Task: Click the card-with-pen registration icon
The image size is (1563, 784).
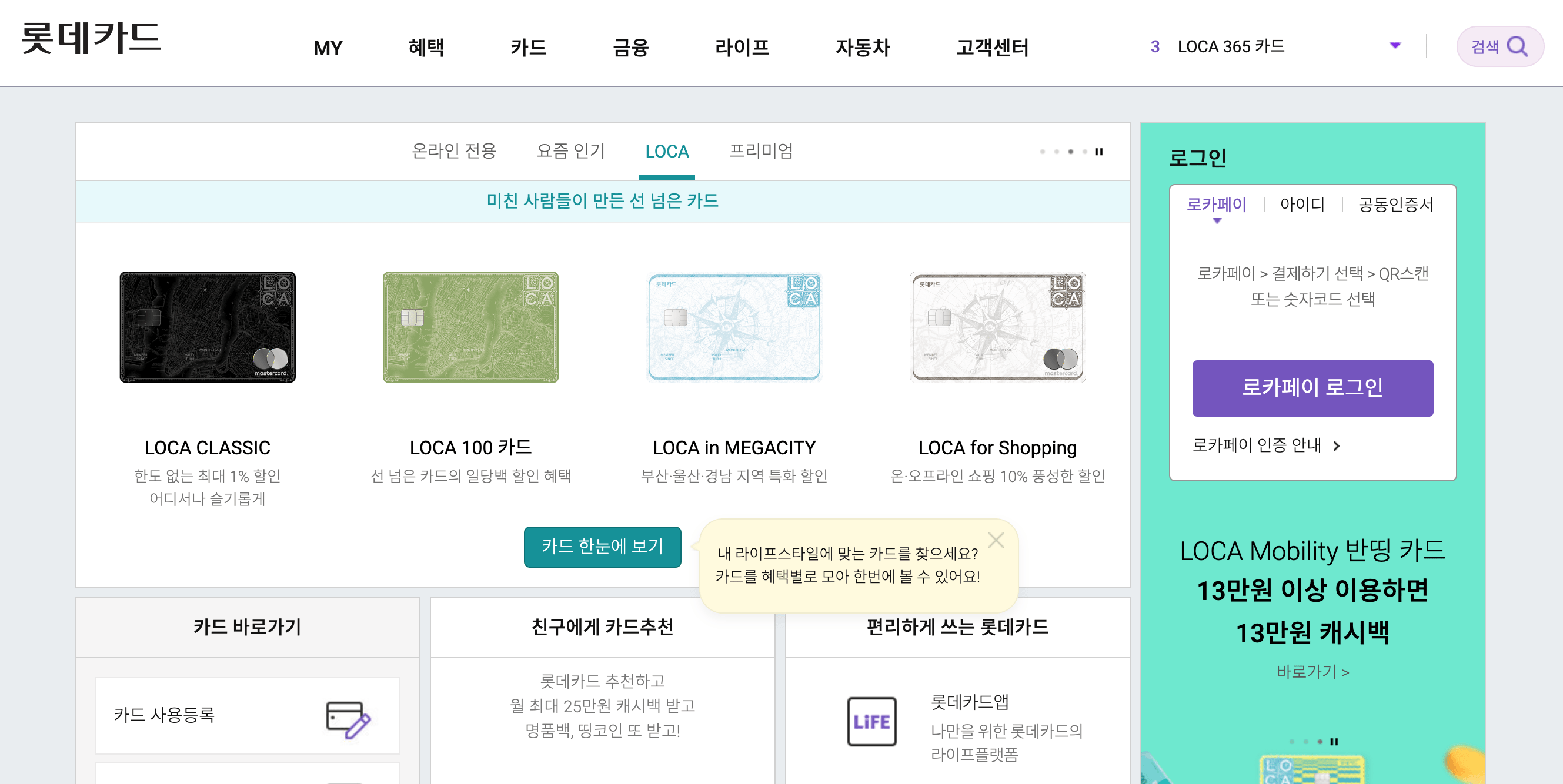Action: [x=348, y=720]
